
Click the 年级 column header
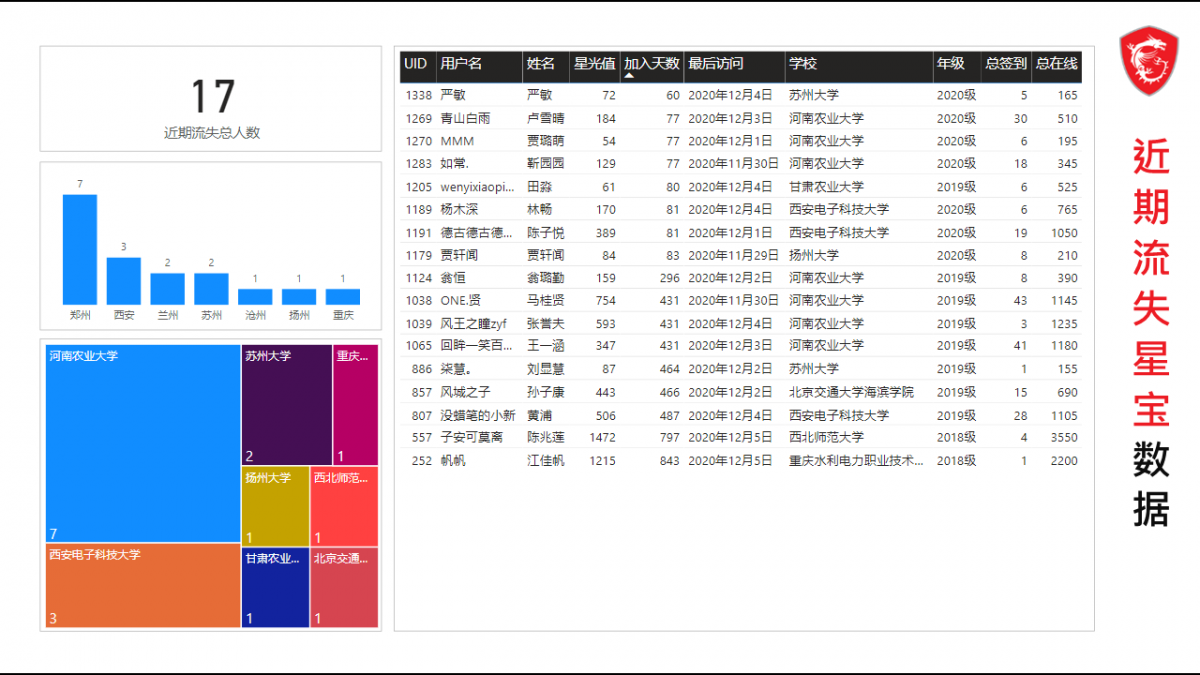(x=950, y=64)
